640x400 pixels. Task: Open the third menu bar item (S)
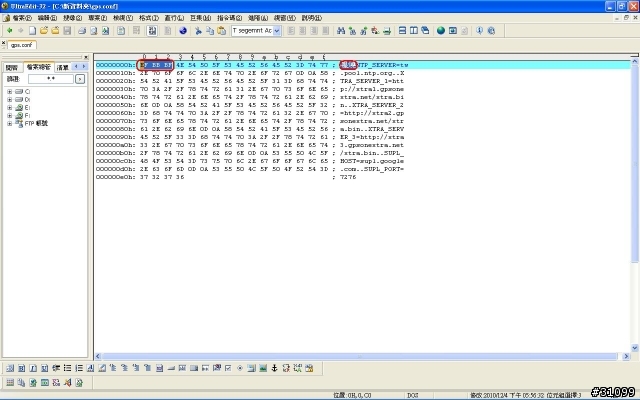pos(72,18)
